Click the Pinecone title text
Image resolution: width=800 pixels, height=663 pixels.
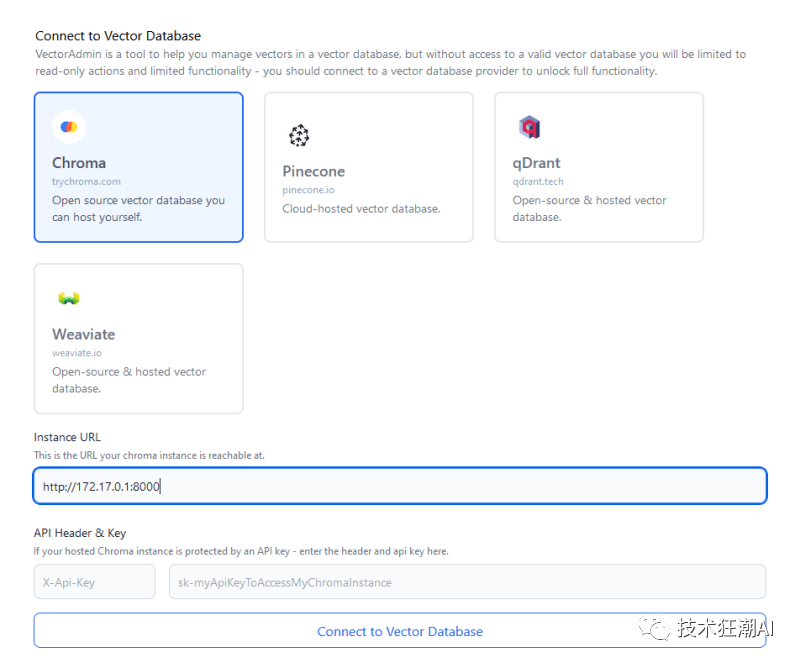coord(313,171)
